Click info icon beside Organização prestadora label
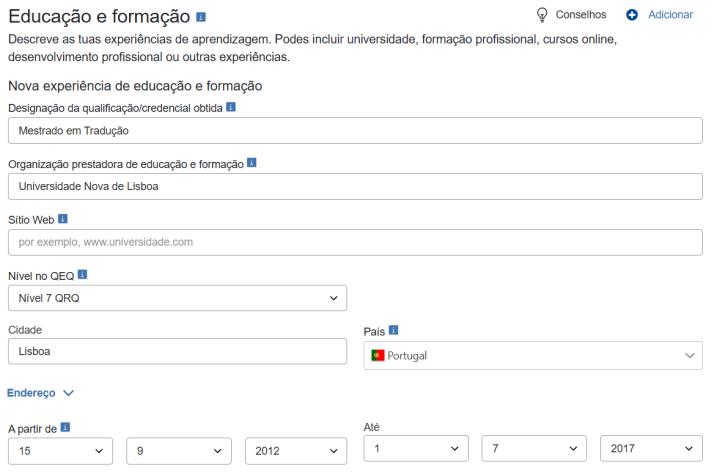Viewport: 720px width, 473px height. [251, 162]
